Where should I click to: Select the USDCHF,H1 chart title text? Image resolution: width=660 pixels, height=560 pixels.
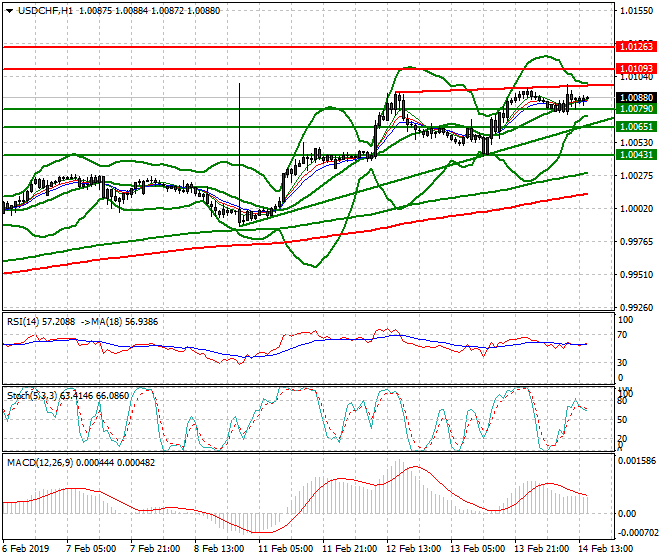[x=45, y=11]
